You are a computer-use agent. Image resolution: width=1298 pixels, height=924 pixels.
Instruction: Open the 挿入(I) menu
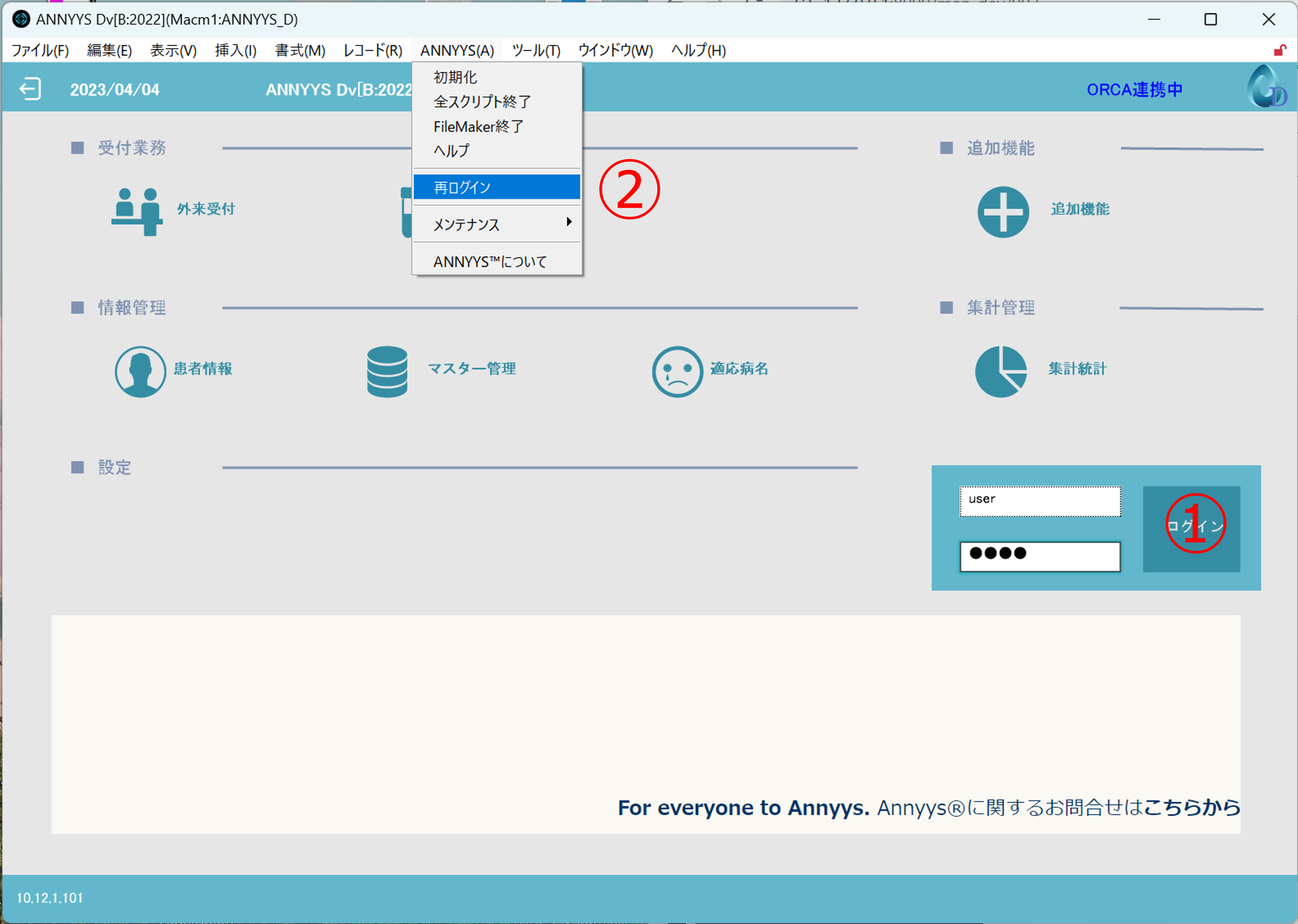[236, 51]
